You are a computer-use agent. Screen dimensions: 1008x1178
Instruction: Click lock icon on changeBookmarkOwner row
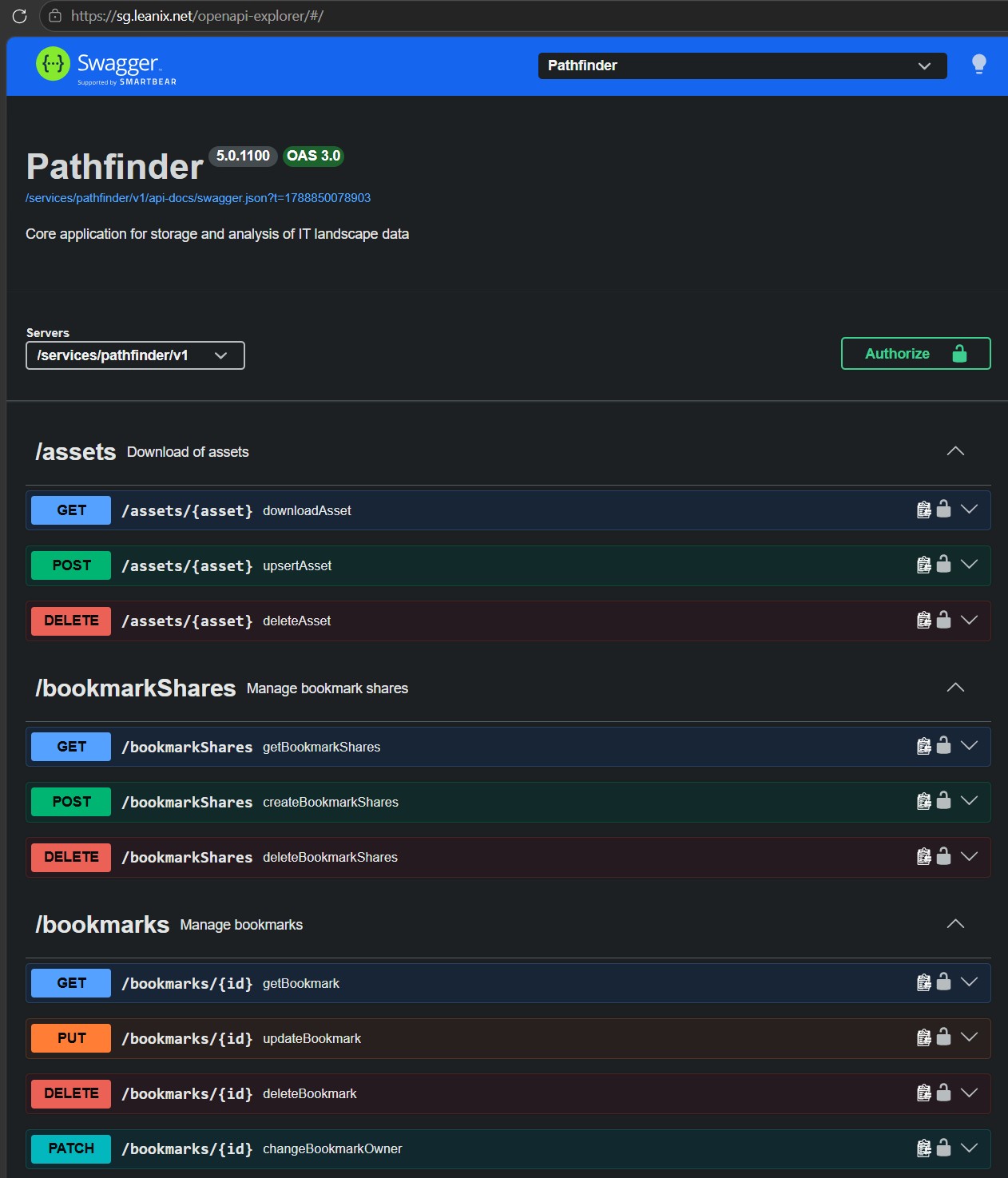coord(943,1147)
